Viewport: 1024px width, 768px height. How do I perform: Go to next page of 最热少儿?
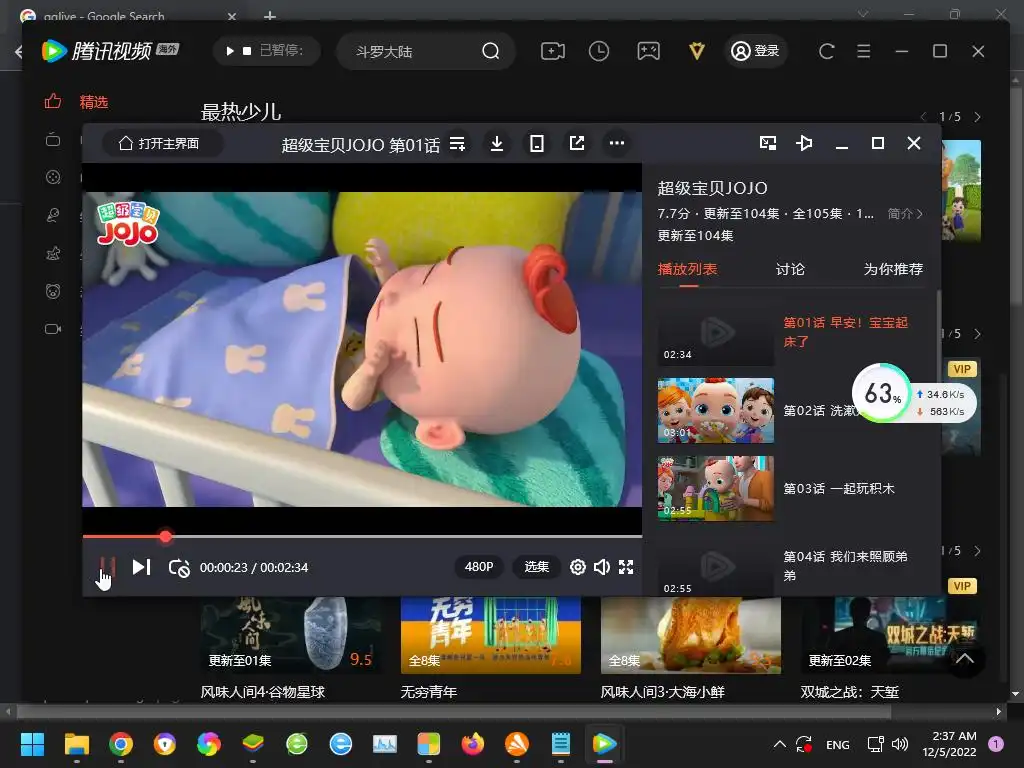click(x=977, y=117)
